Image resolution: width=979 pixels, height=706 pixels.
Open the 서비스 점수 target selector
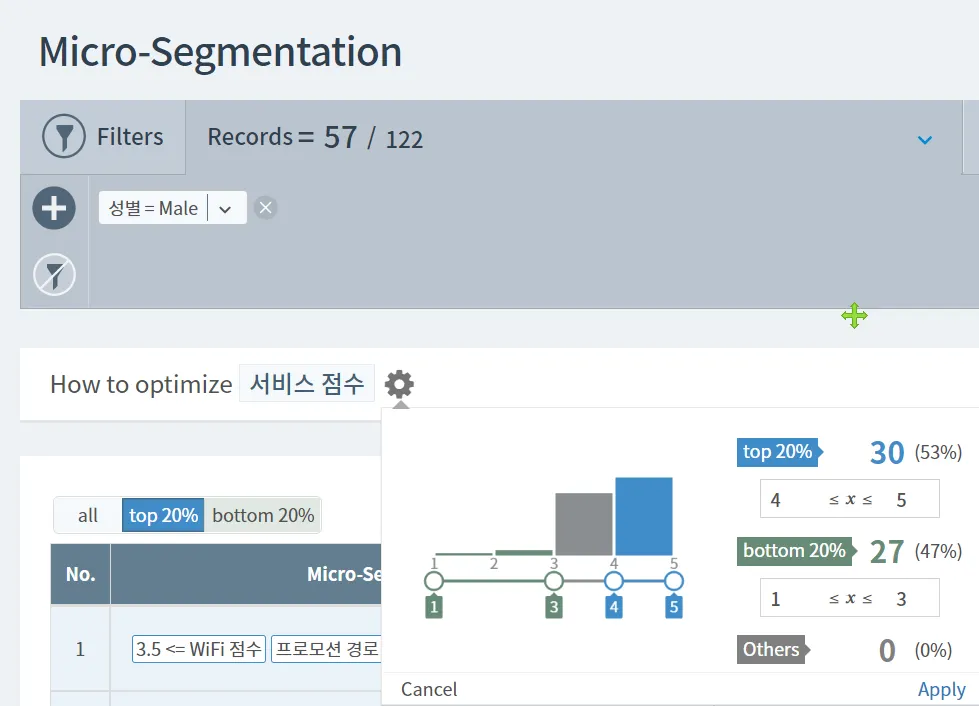(307, 384)
